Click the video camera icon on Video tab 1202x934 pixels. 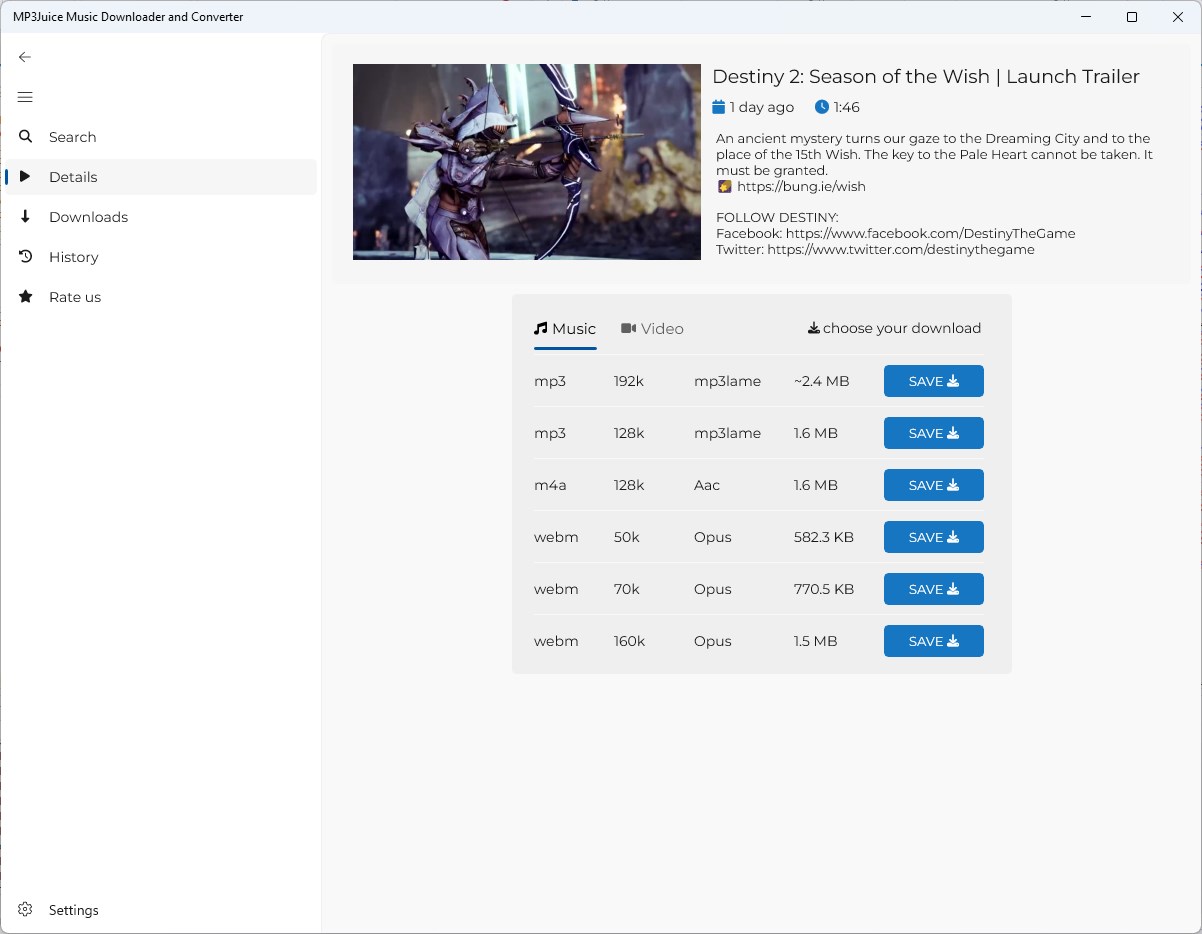pos(628,328)
